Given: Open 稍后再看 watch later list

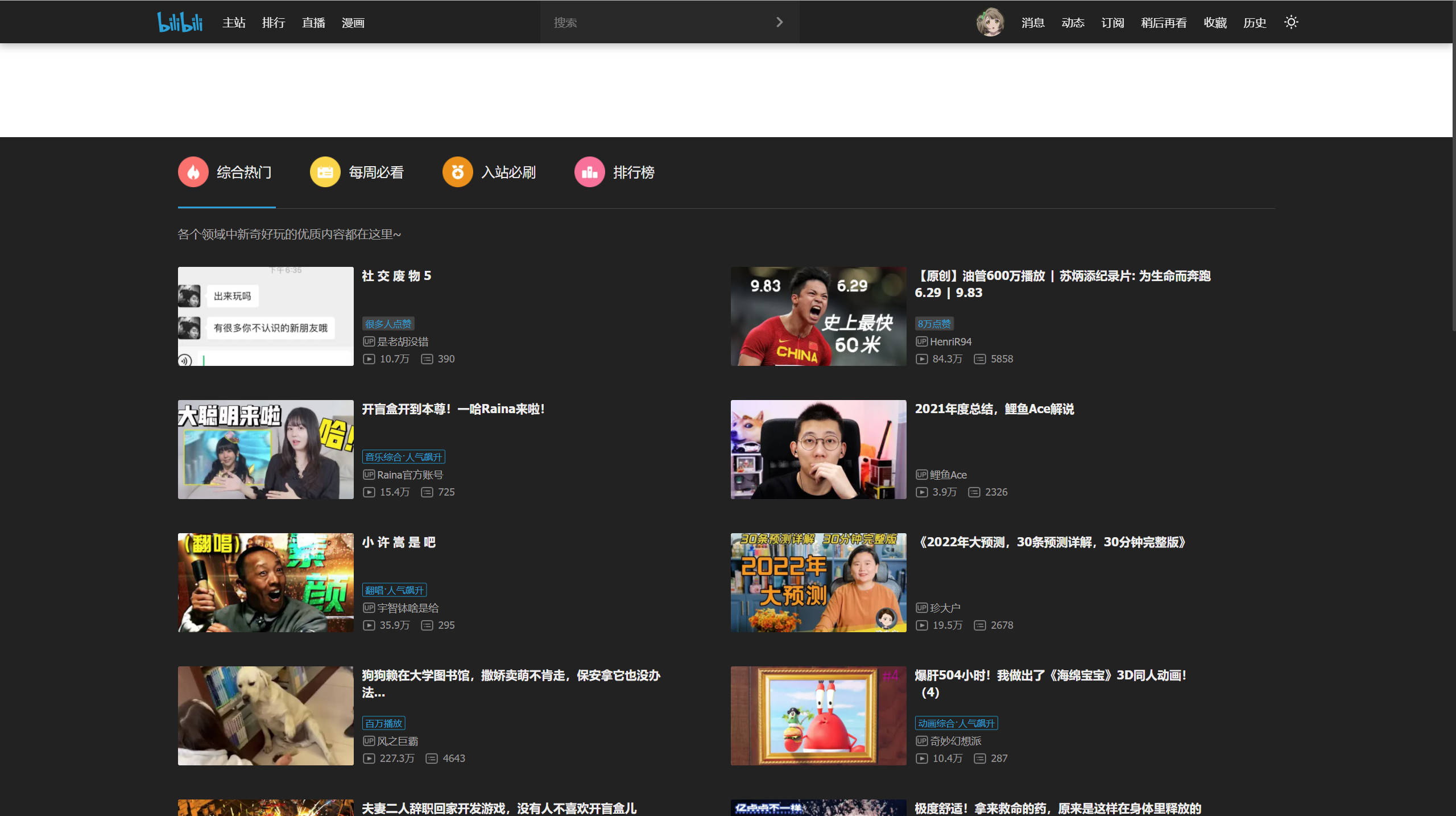Looking at the screenshot, I should pos(1164,23).
